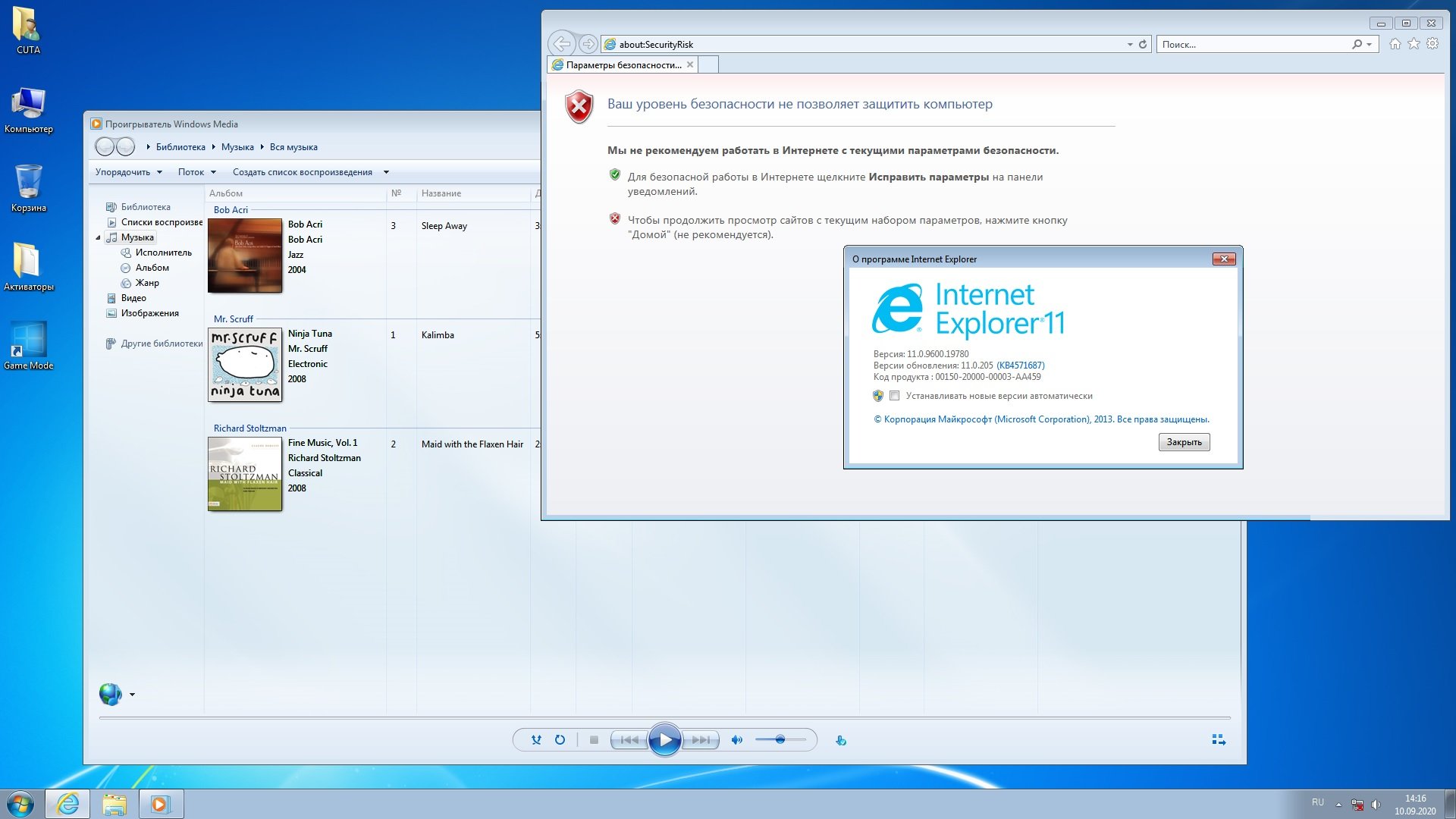Click Создать список воспроизведения
The height and width of the screenshot is (819, 1456).
(x=302, y=172)
